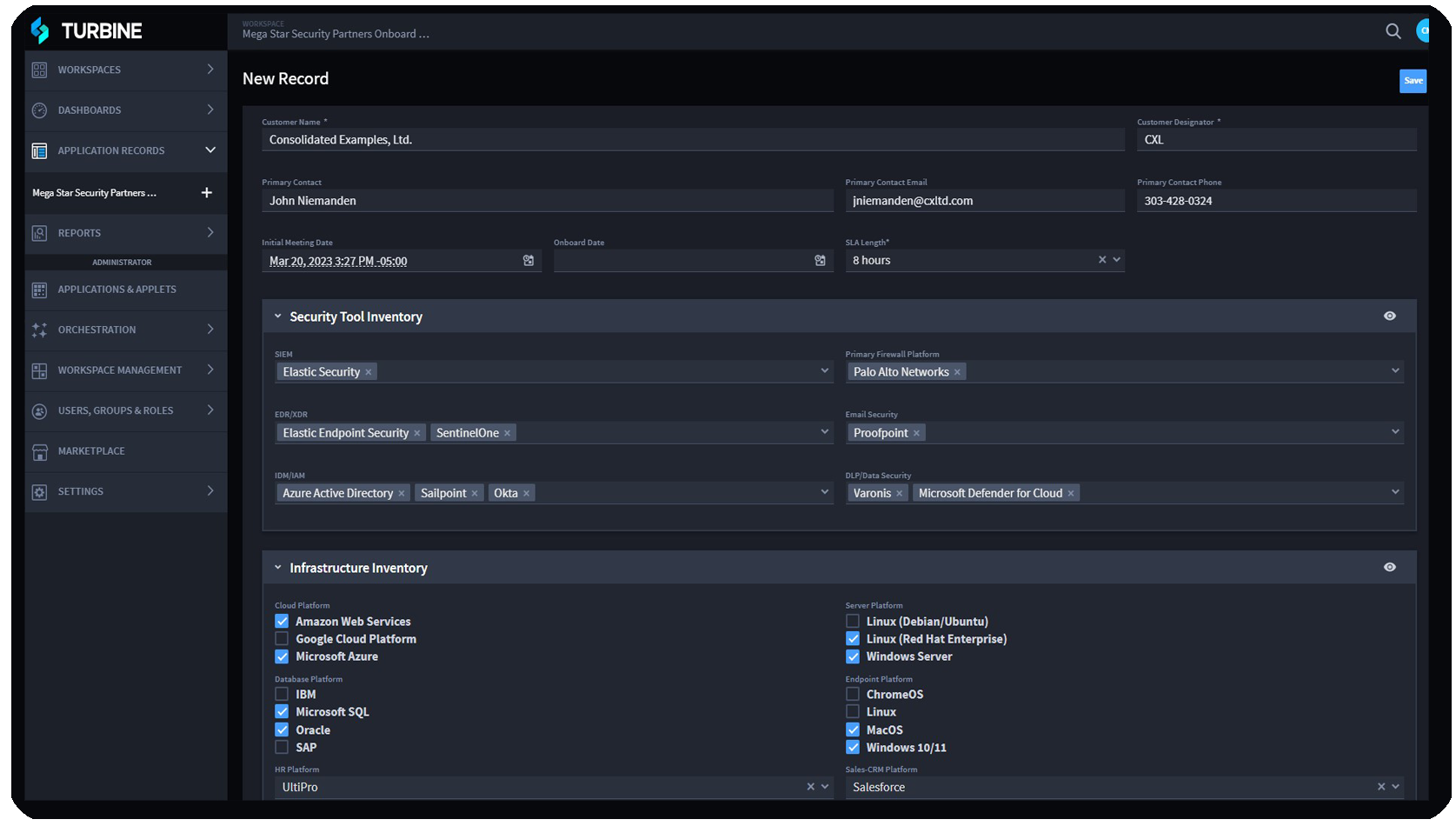Open the Sales-CRM Platform dropdown arrow
This screenshot has height=826, width=1456.
1395,786
